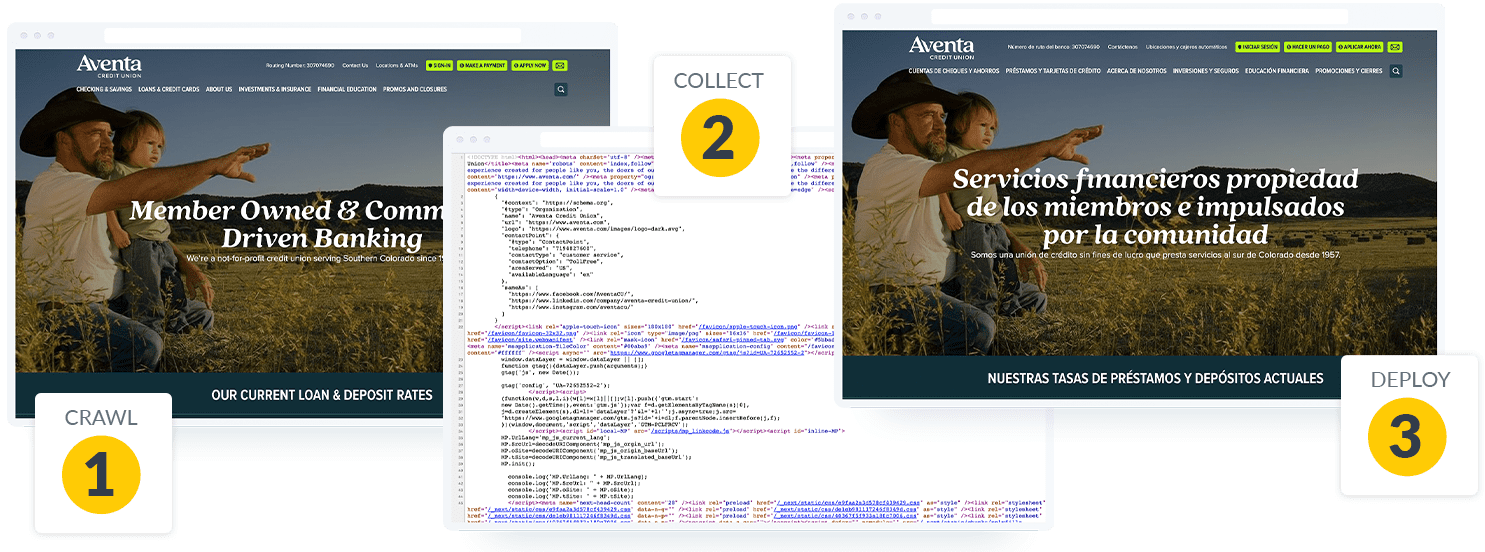Click the Routing Number text on English site
This screenshot has height=552, width=1485.
[x=299, y=65]
